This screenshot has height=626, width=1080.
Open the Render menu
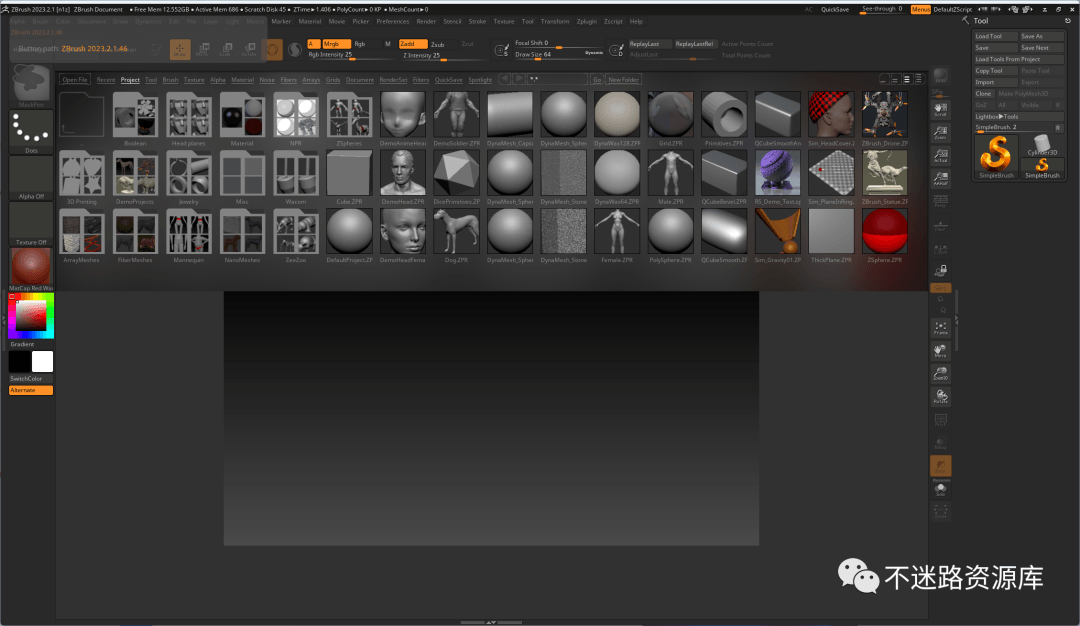pyautogui.click(x=426, y=21)
